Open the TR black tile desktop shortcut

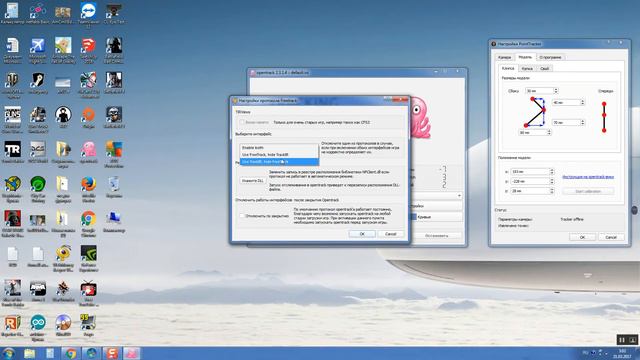click(x=12, y=152)
